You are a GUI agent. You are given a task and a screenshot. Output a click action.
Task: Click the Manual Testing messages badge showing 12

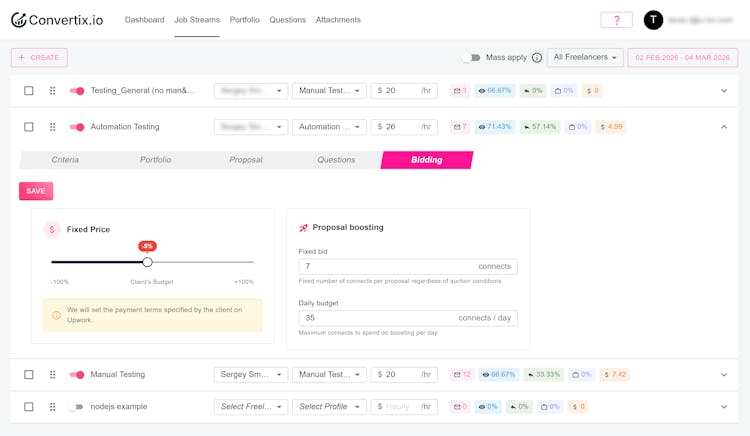461,375
